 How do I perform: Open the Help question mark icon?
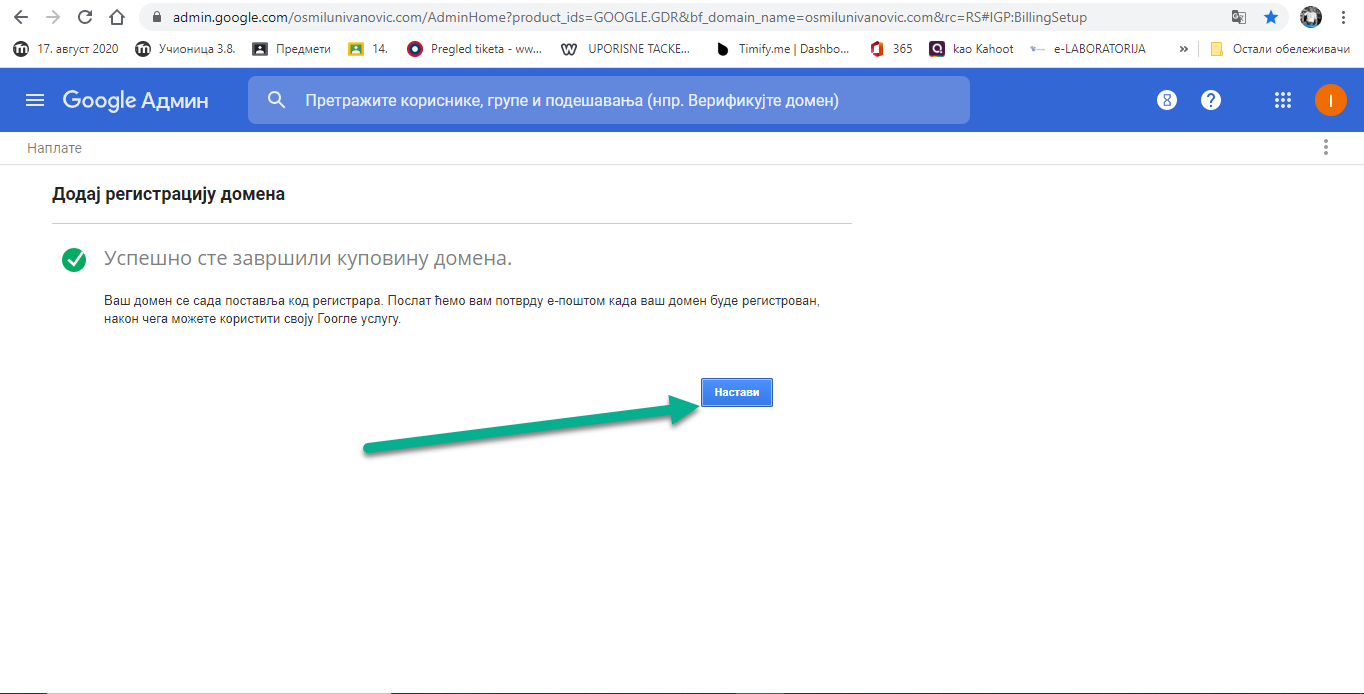coord(1211,100)
